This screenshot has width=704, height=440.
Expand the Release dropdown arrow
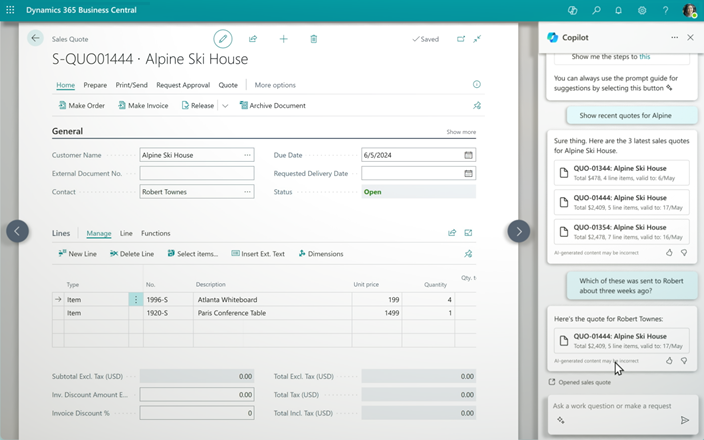(225, 106)
